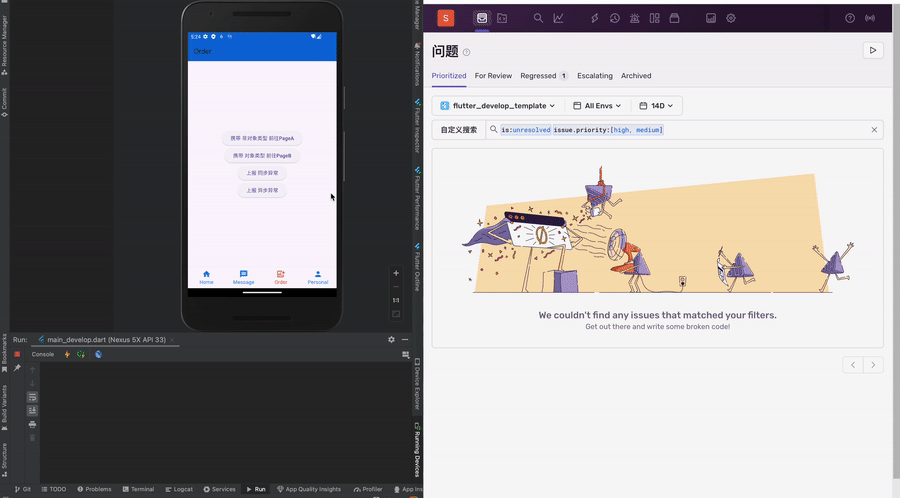Toggle Soft-Wrap in Run console

tap(32, 397)
